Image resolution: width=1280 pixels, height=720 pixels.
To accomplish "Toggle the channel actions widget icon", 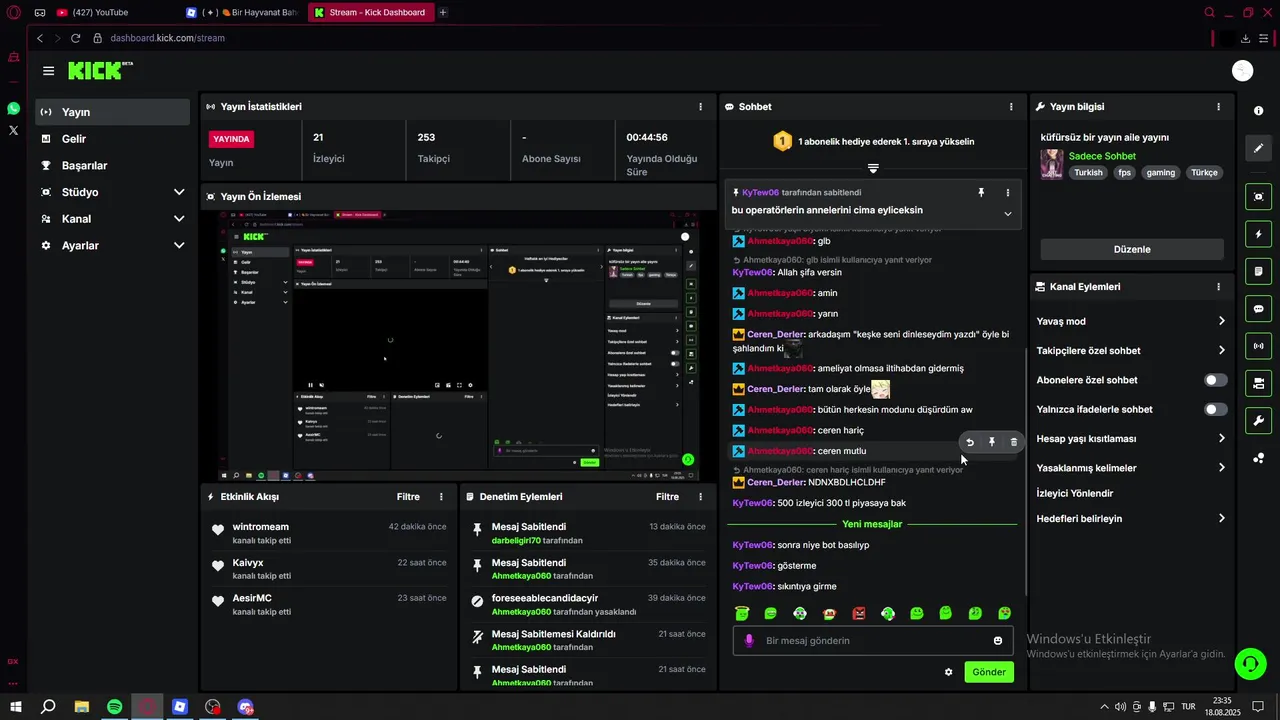I will tap(1258, 383).
